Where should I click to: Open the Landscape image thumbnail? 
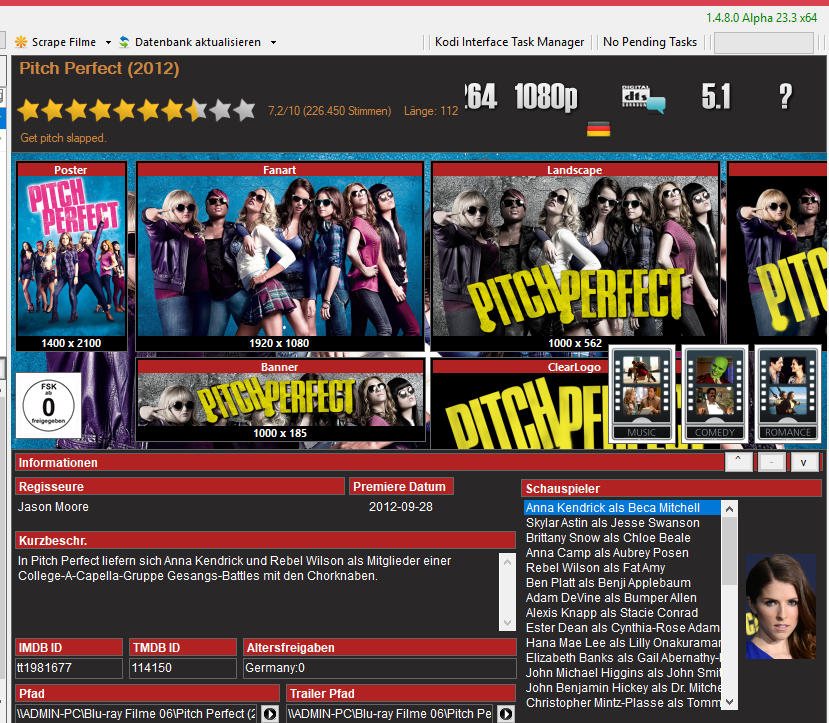pyautogui.click(x=575, y=256)
